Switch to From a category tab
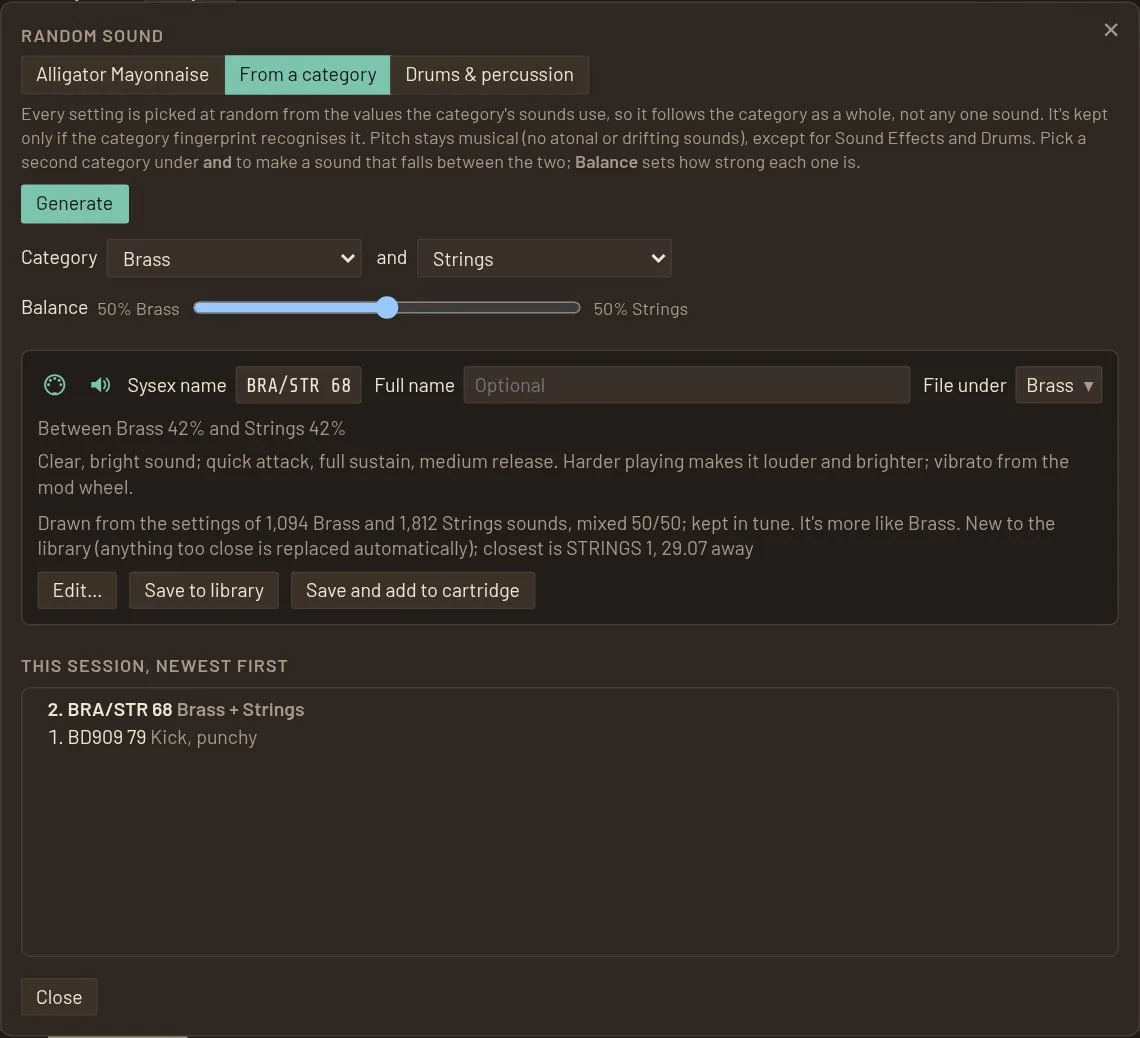Image resolution: width=1140 pixels, height=1038 pixels. 308,75
